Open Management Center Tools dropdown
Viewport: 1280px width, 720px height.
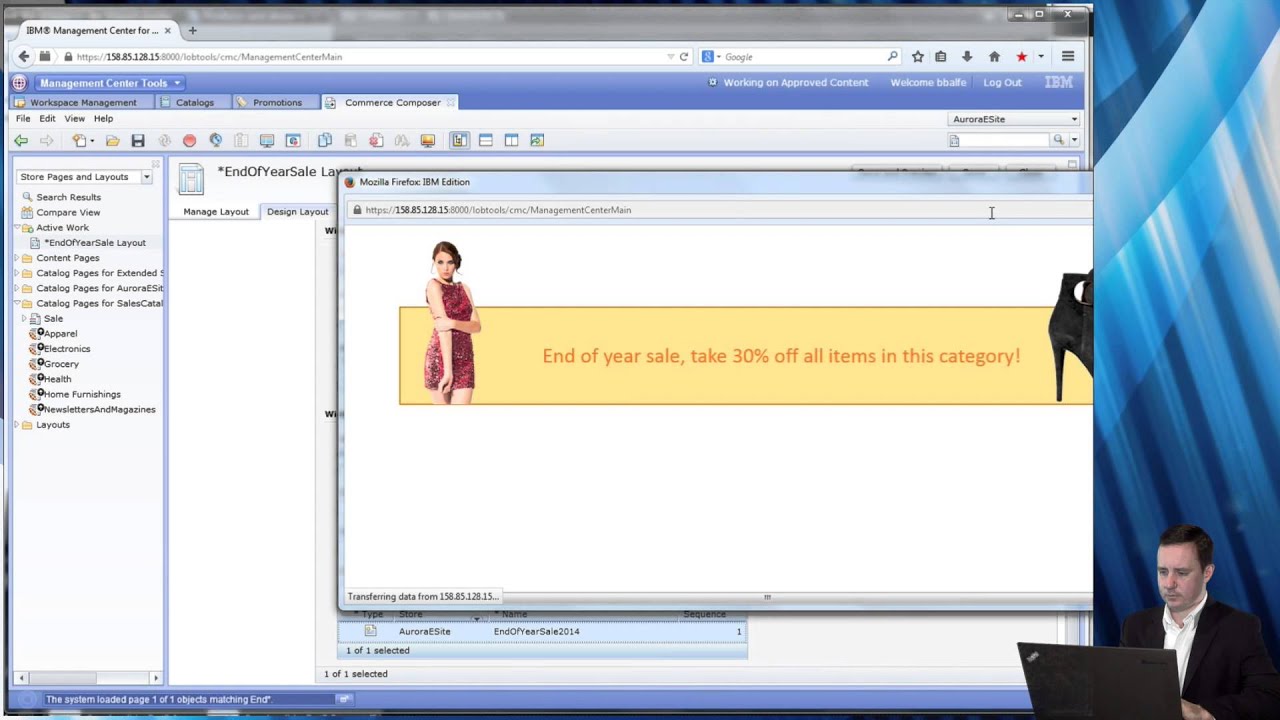(x=109, y=83)
